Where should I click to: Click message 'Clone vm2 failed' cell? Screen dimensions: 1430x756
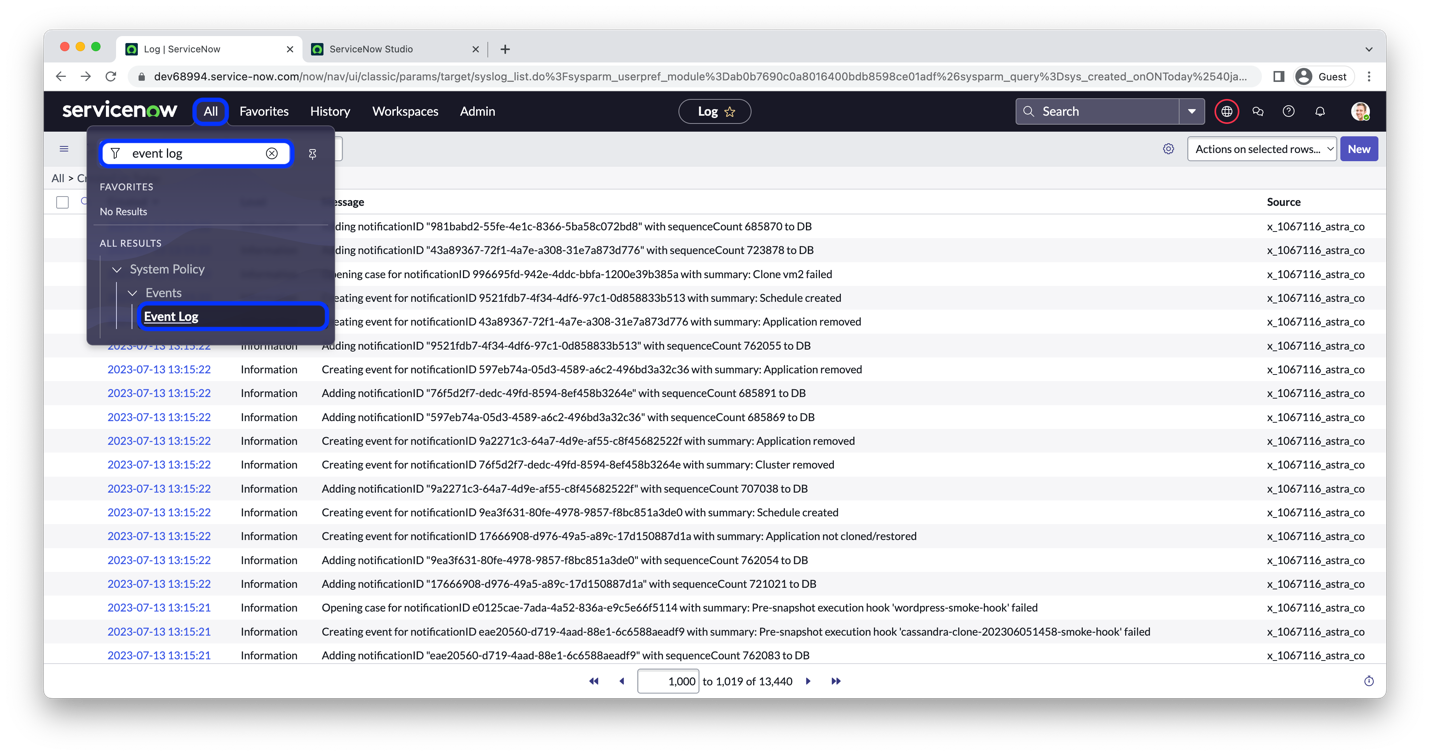pyautogui.click(x=576, y=274)
